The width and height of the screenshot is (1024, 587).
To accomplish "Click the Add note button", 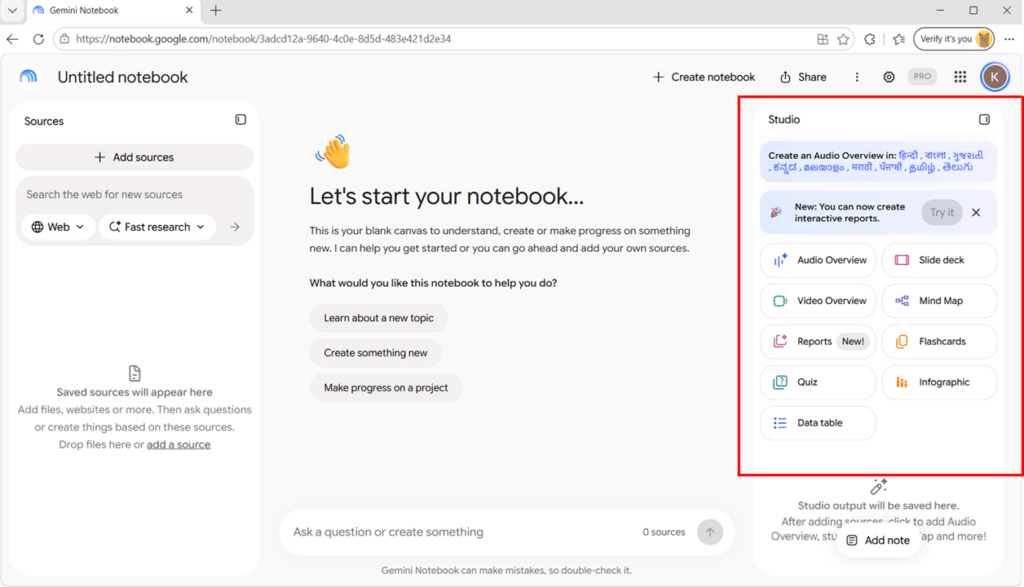I will 878,541.
